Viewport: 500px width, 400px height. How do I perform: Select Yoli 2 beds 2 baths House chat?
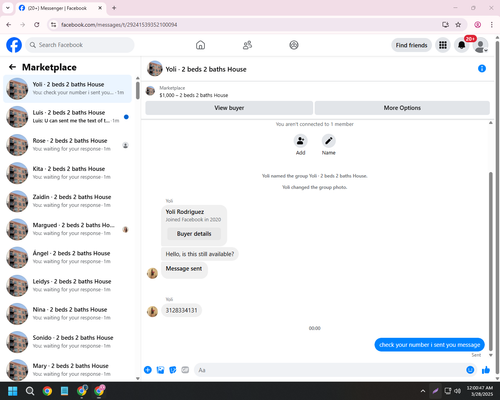click(68, 89)
